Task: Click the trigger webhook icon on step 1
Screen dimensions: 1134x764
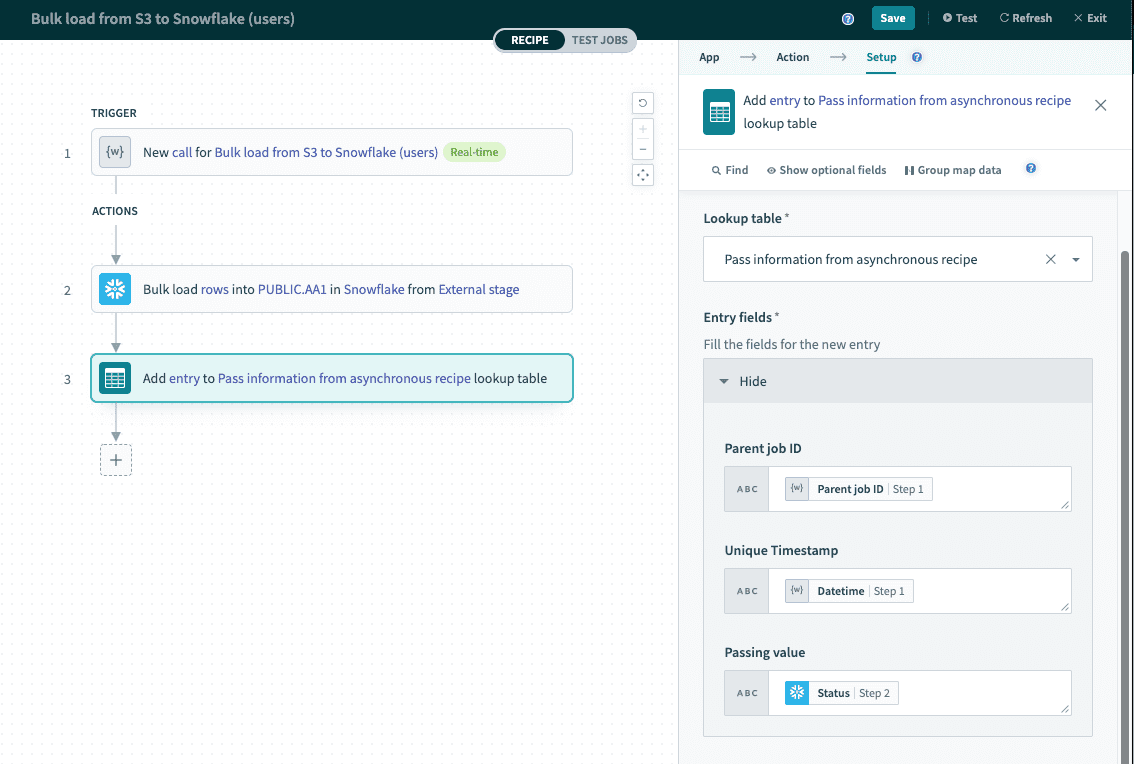Action: [116, 153]
